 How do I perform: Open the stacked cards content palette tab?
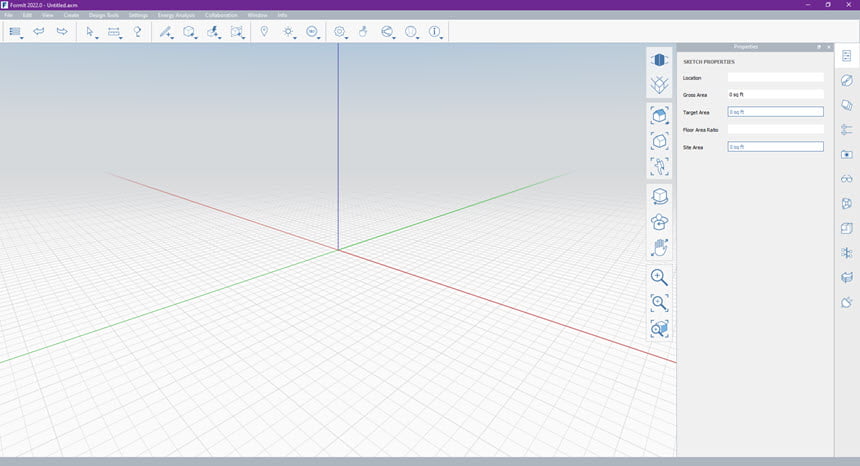pyautogui.click(x=847, y=105)
